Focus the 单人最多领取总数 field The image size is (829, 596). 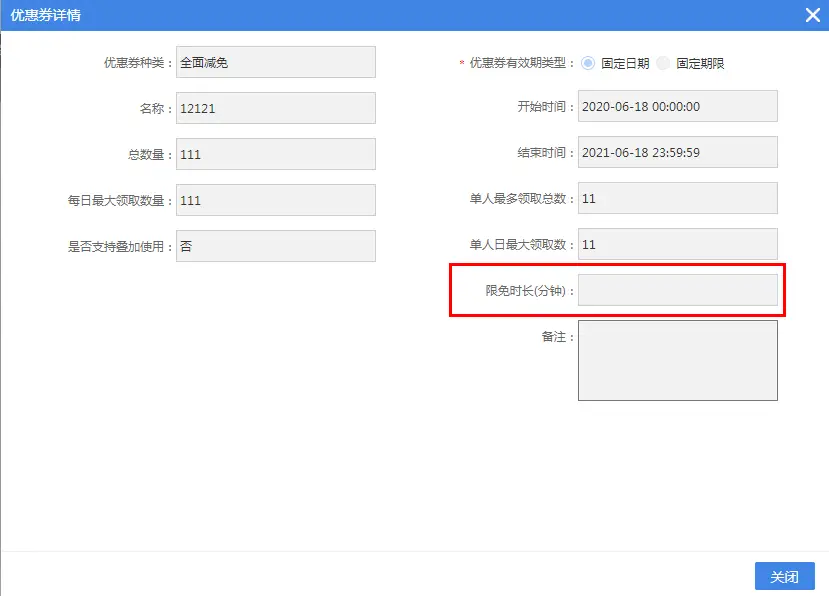tap(677, 198)
